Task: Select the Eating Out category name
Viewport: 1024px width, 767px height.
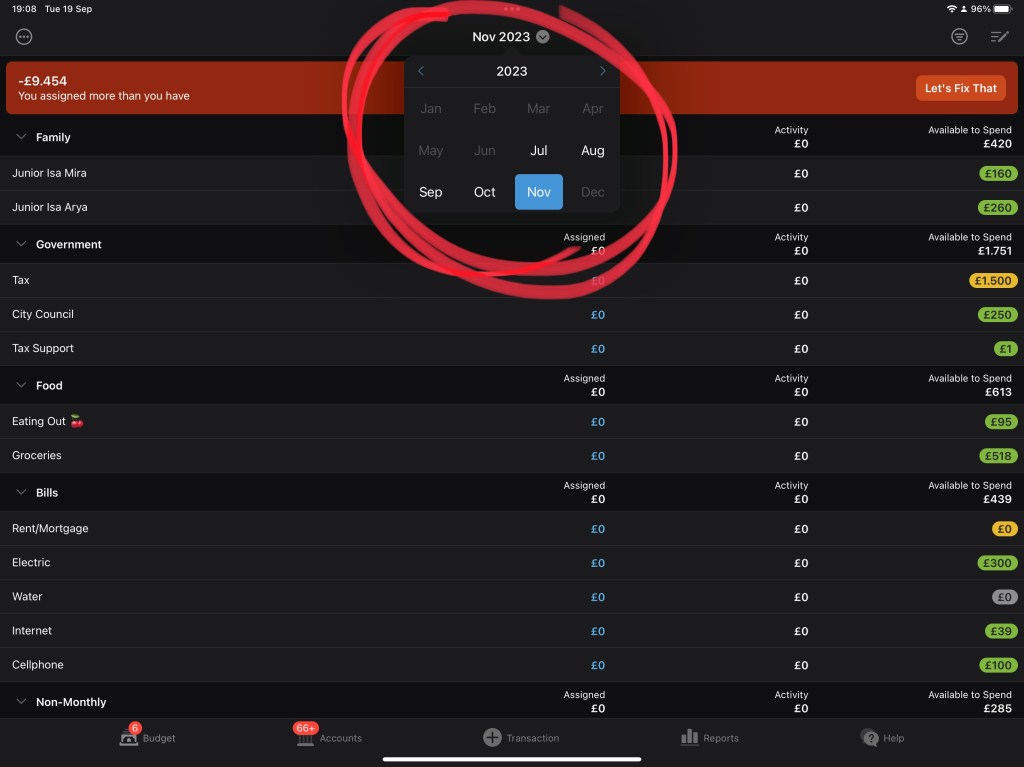Action: point(48,421)
